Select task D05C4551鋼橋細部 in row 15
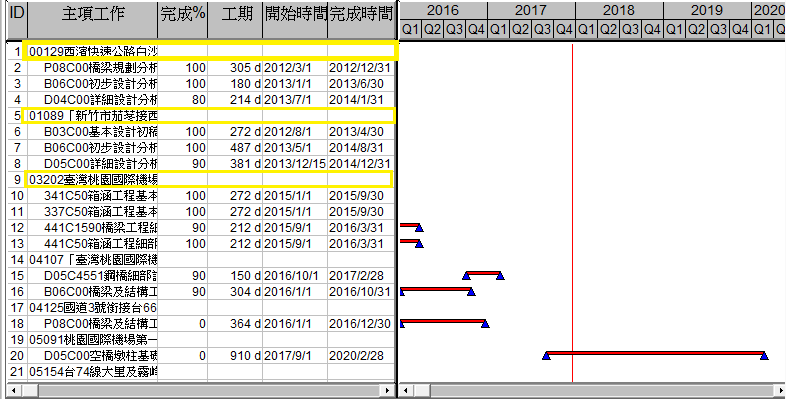The height and width of the screenshot is (399, 786). coord(100,276)
